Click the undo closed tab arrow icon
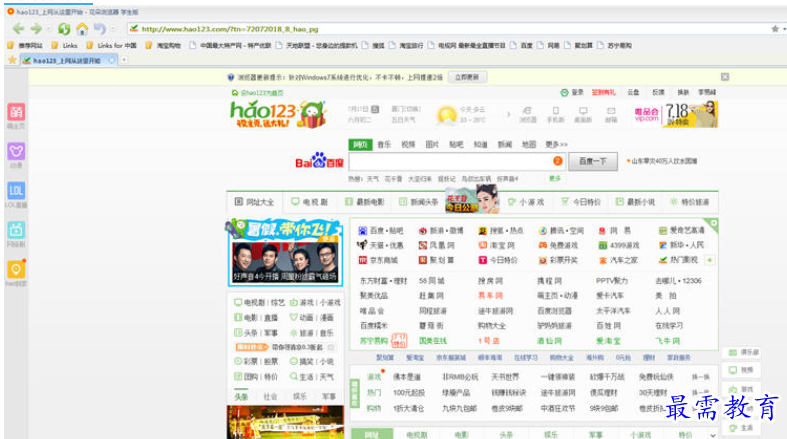787x439 pixels. (100, 29)
